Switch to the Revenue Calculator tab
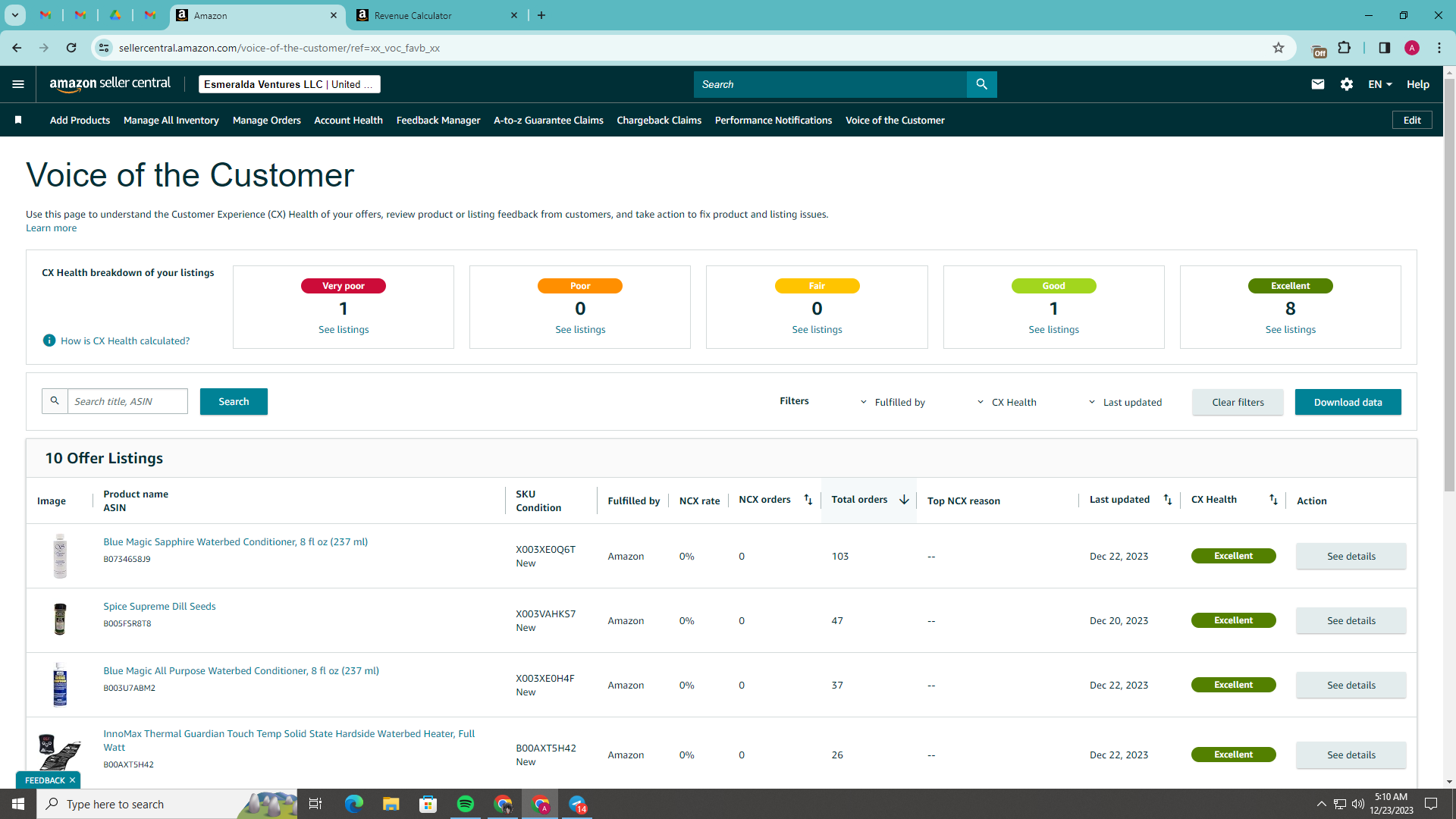Image resolution: width=1456 pixels, height=819 pixels. [436, 15]
